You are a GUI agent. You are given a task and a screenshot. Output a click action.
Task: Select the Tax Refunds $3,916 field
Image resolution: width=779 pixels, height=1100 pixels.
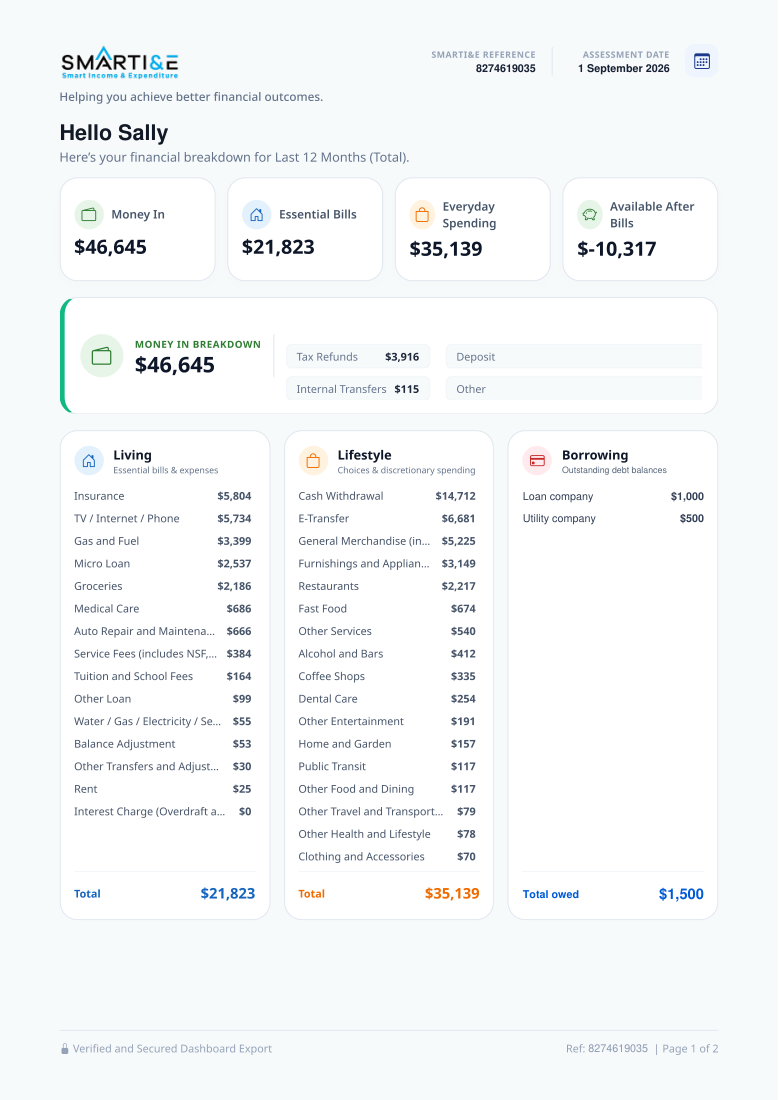358,356
